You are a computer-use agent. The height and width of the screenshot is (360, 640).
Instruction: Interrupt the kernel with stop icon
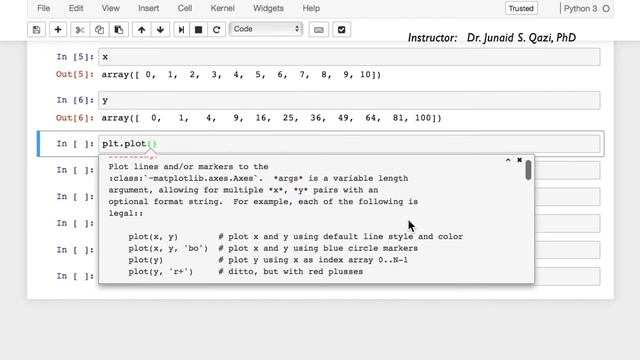[x=198, y=29]
